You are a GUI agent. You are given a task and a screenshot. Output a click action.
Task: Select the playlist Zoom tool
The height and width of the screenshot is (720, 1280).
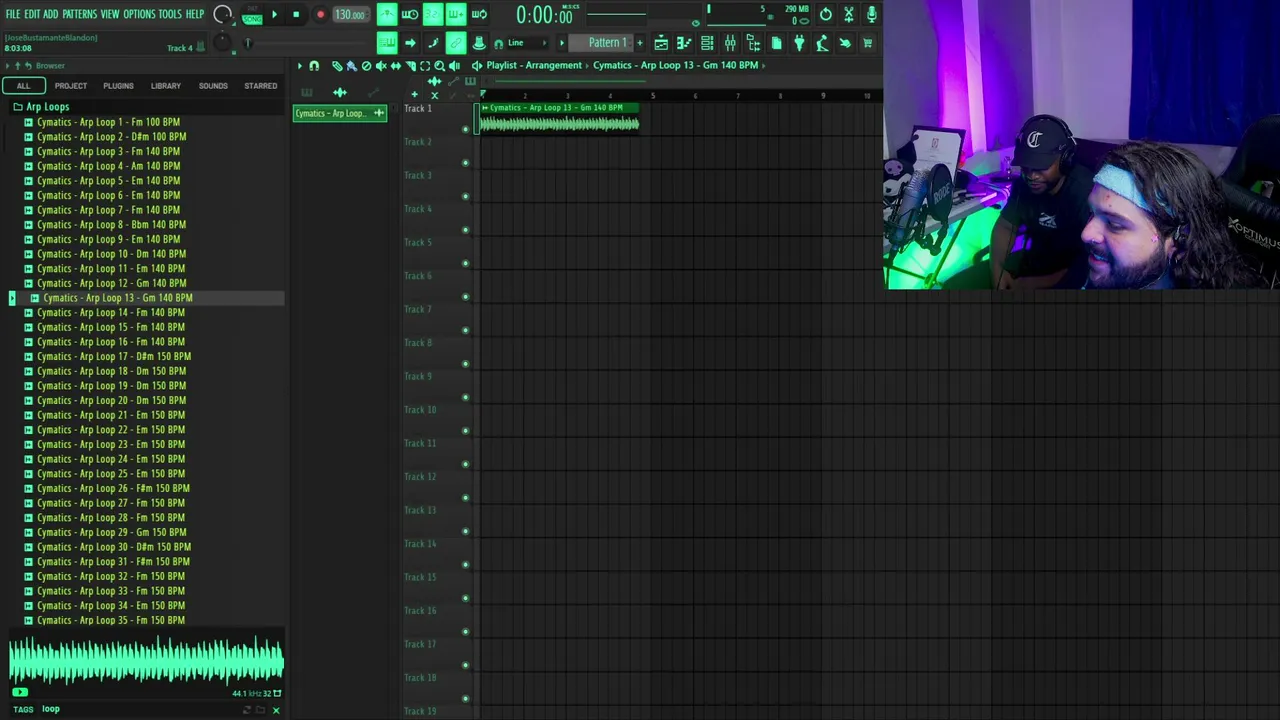tap(440, 66)
